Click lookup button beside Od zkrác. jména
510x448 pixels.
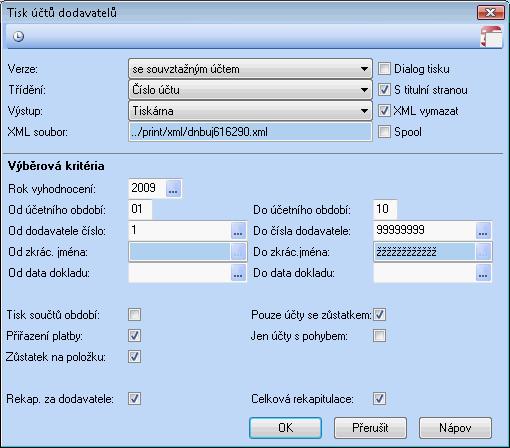tap(238, 252)
